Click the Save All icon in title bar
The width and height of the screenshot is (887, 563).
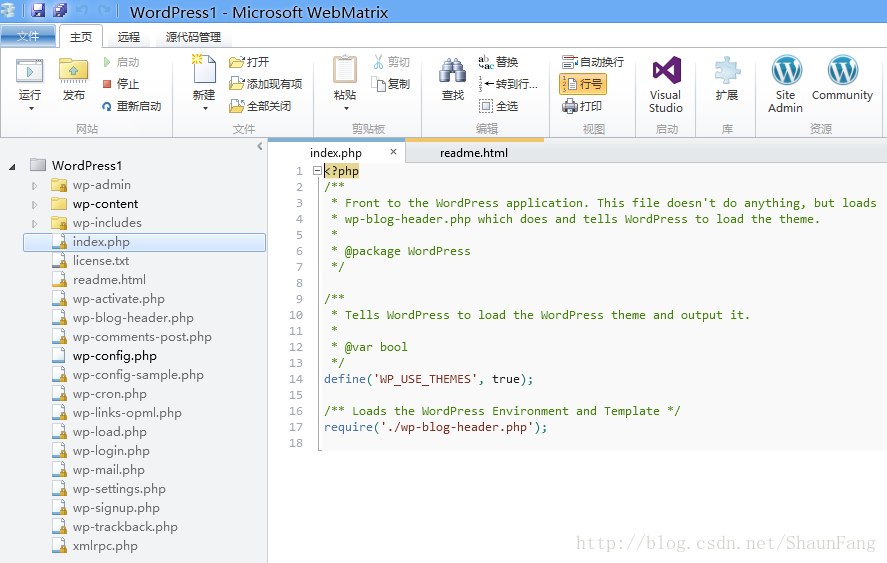[x=60, y=10]
